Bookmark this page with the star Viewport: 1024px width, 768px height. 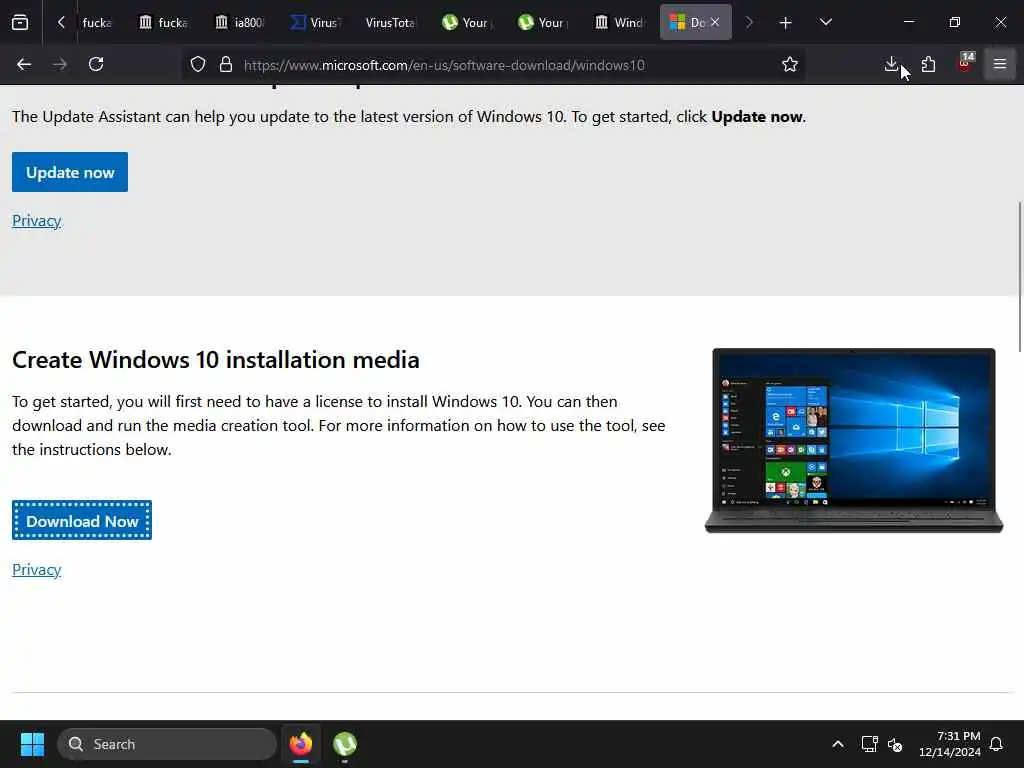(790, 64)
